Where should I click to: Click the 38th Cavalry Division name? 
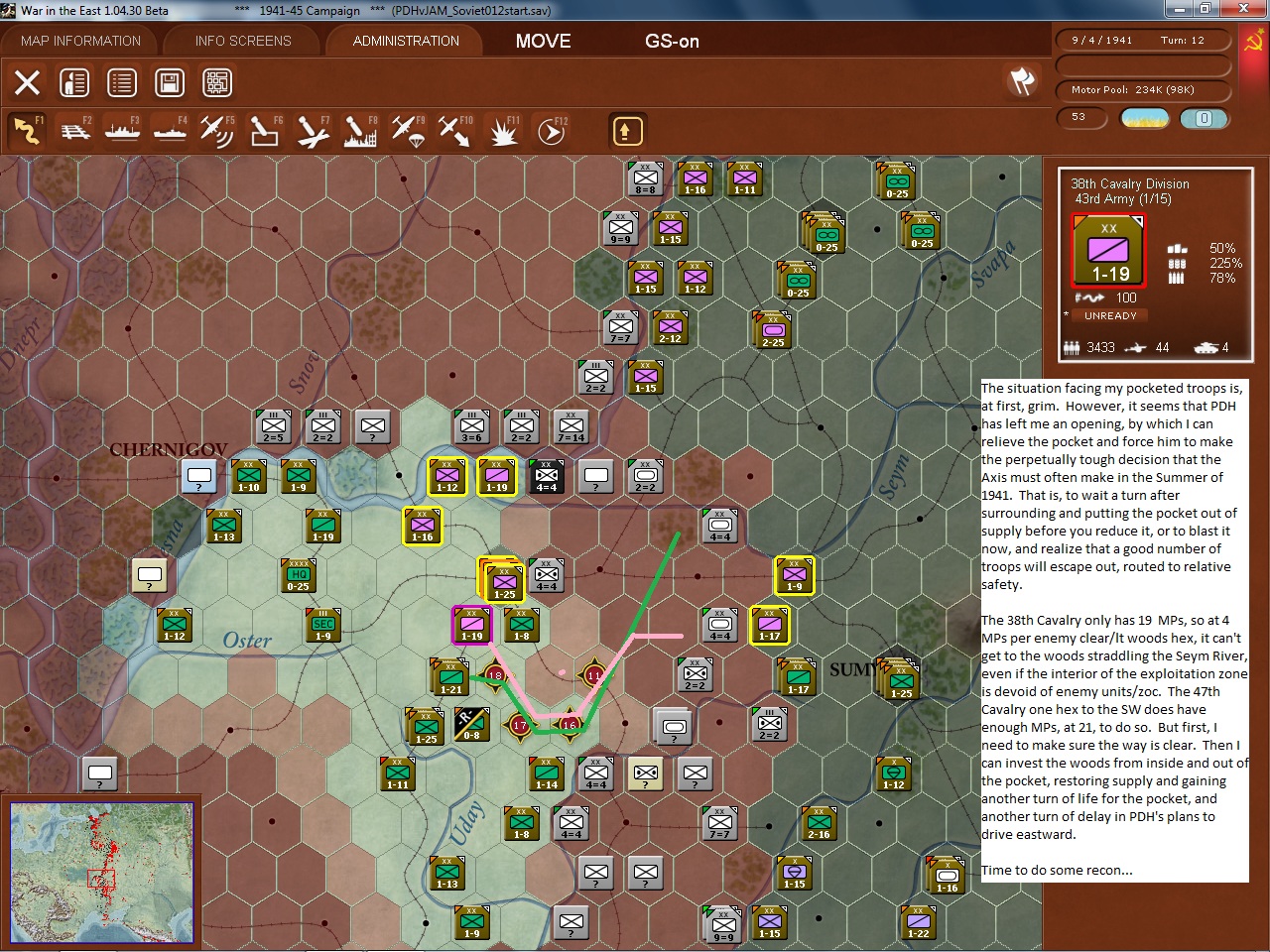[x=1130, y=183]
